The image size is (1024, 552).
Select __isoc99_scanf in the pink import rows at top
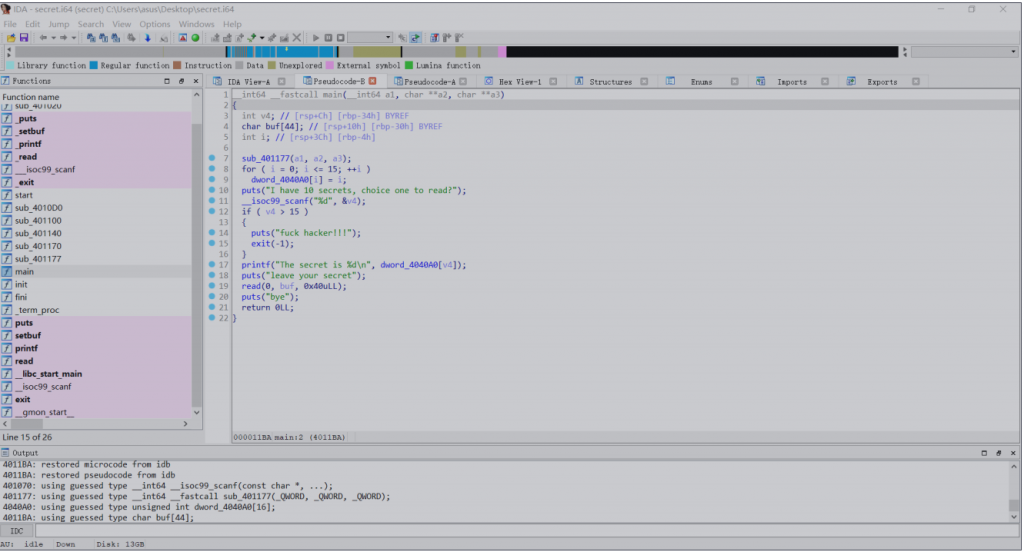point(96,169)
